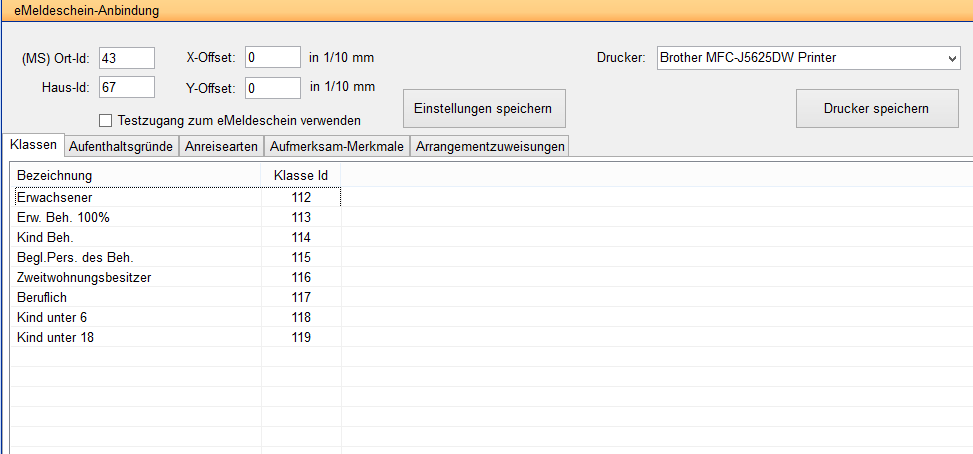Select the Klassen tab
This screenshot has height=454, width=973.
click(33, 145)
